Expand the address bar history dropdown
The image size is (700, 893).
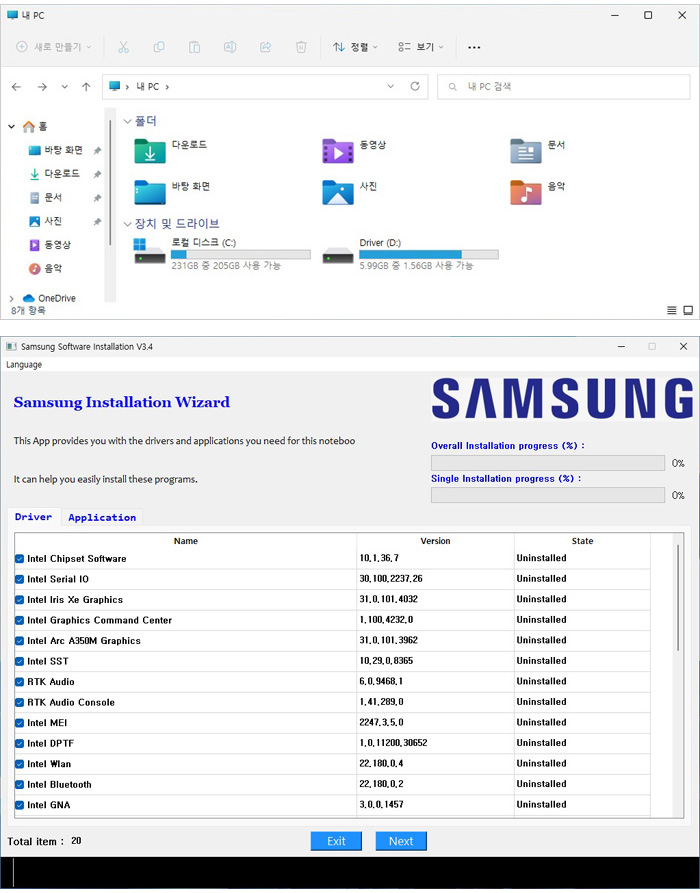point(391,86)
